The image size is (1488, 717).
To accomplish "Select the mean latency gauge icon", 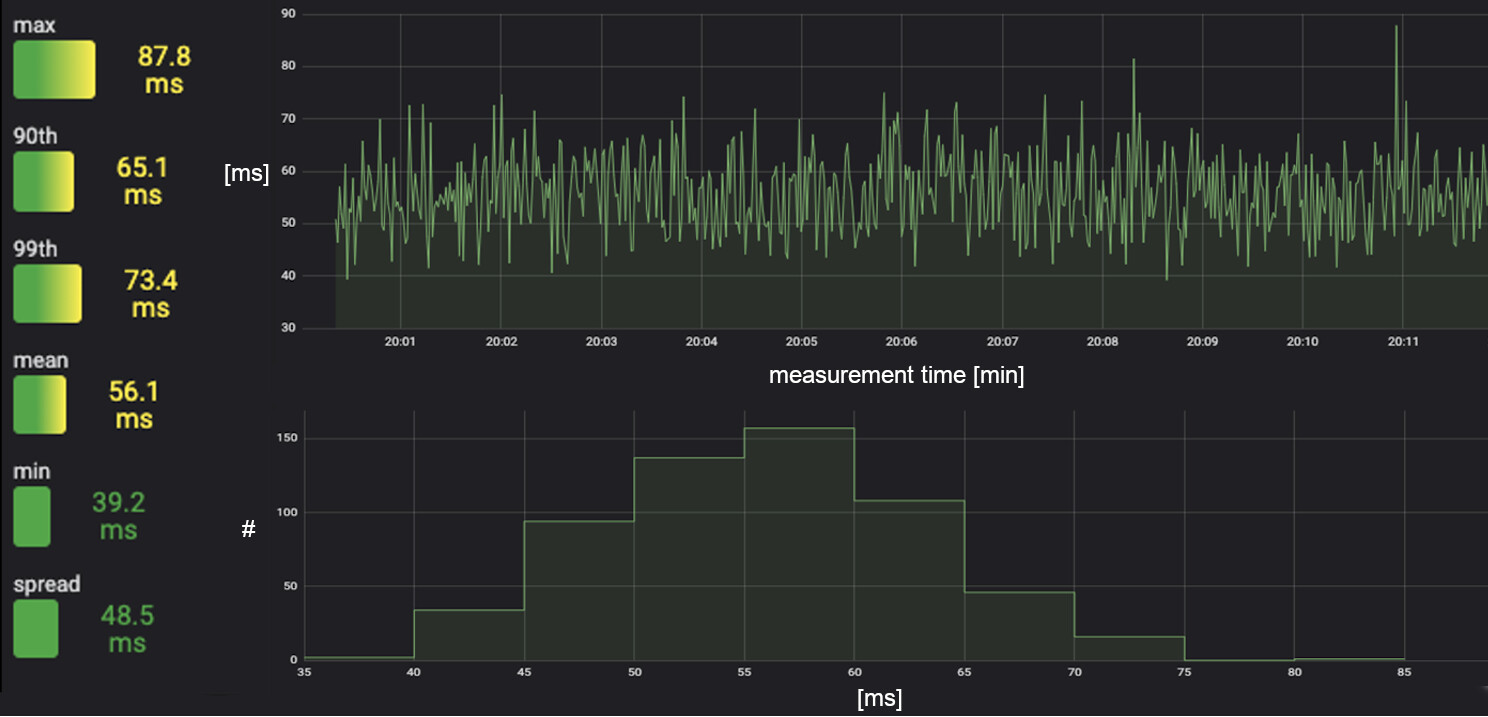I will pyautogui.click(x=40, y=405).
